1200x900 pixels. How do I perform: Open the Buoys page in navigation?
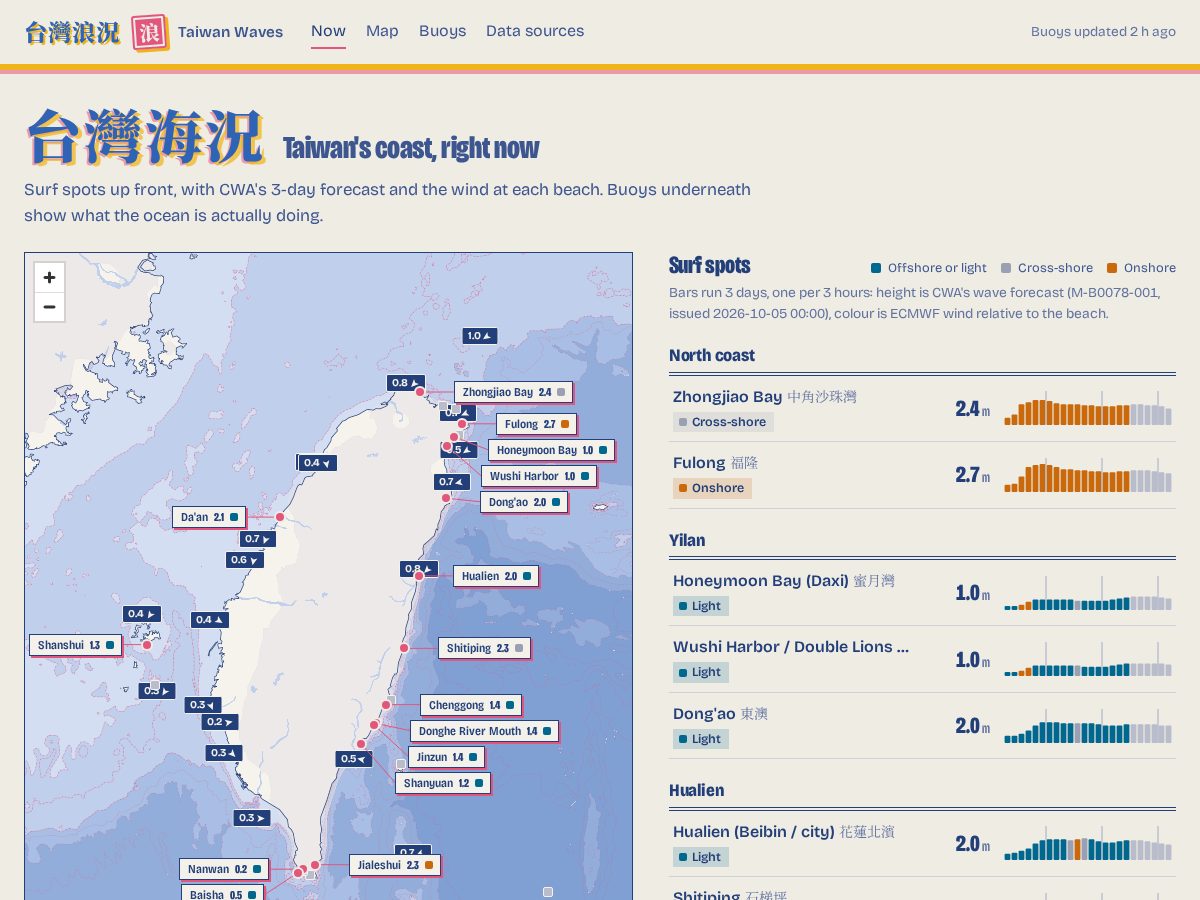pyautogui.click(x=443, y=31)
